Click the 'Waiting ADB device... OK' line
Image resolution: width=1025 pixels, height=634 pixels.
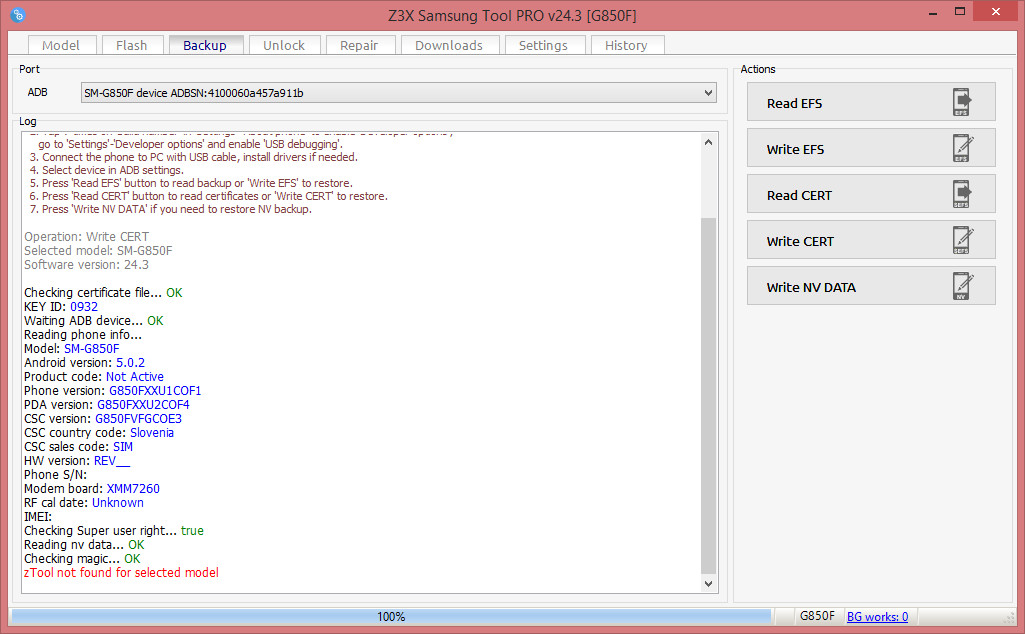point(94,321)
